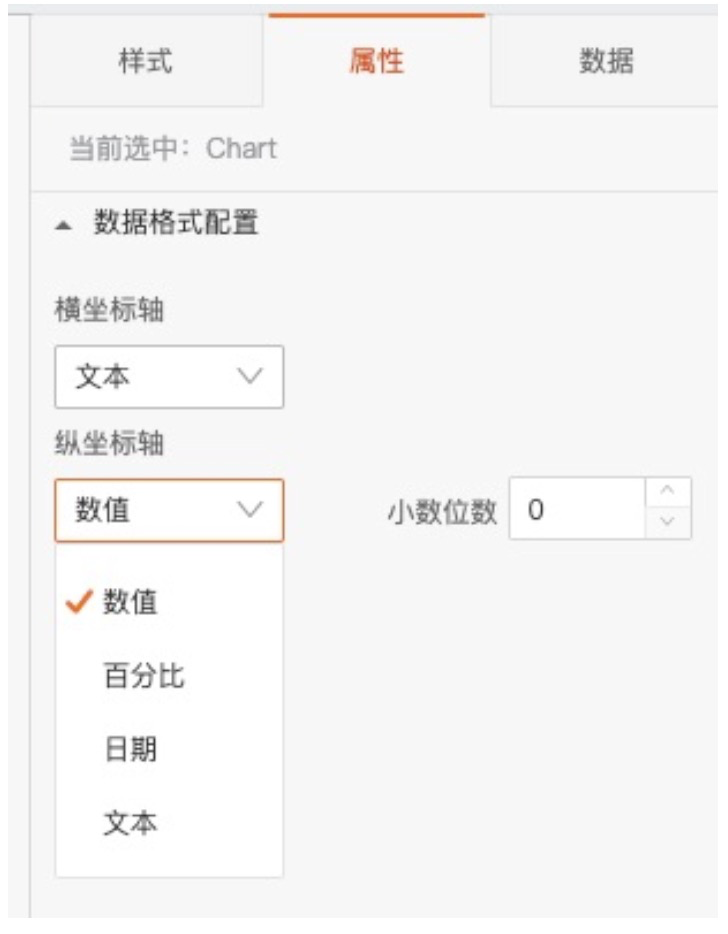This screenshot has height=934, width=728.
Task: Select the 属性 tab
Action: coord(377,61)
